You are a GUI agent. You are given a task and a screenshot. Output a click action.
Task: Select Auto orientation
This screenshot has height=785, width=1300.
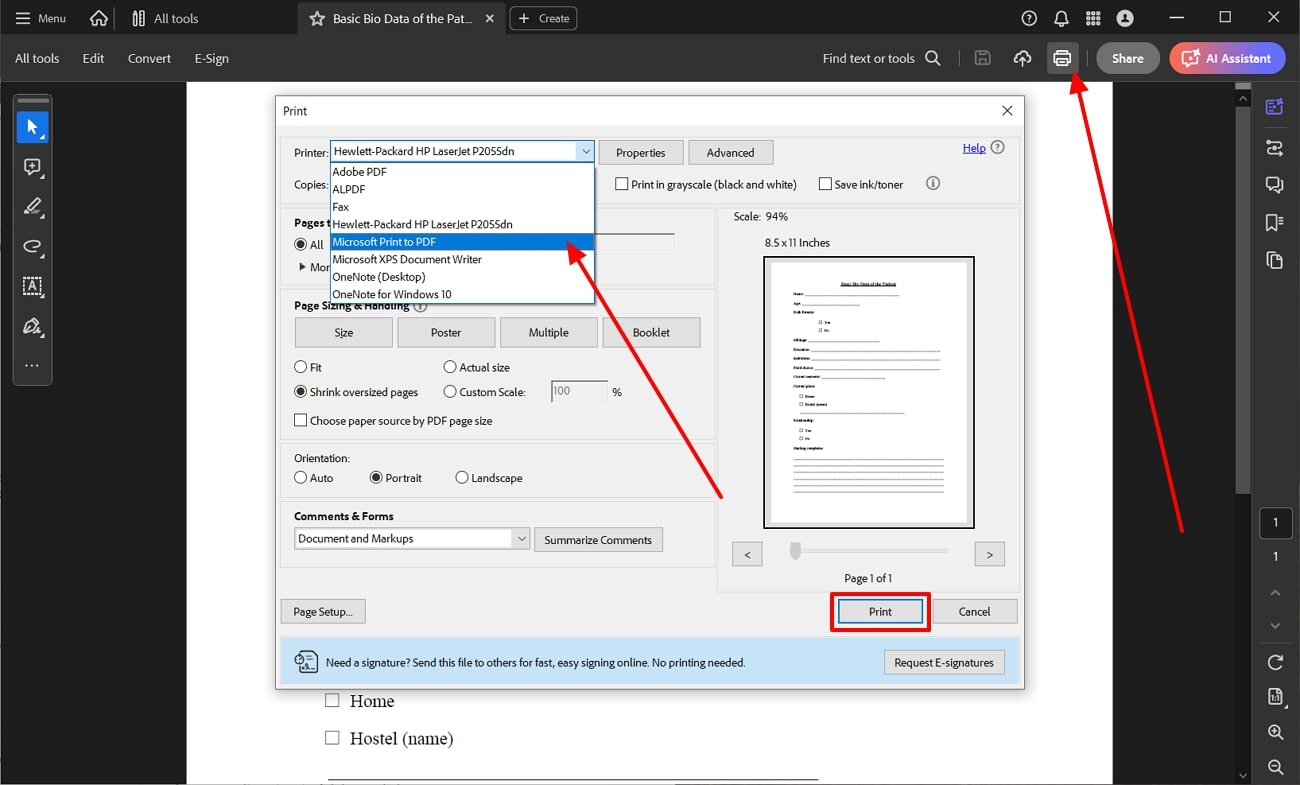(x=300, y=478)
